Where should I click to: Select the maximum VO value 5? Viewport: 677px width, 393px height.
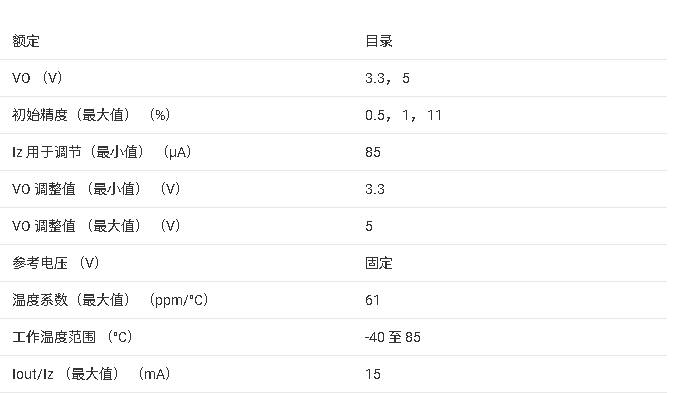[x=369, y=226]
